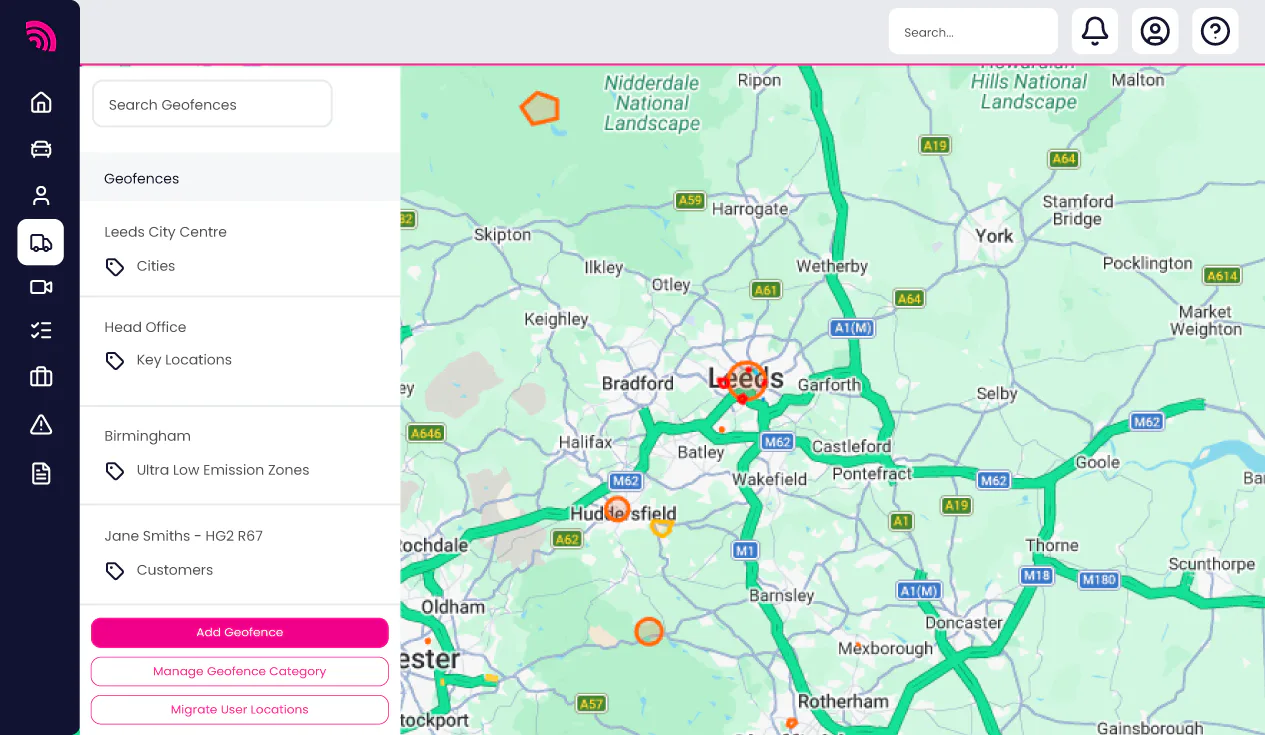Viewport: 1265px width, 735px height.
Task: Open the notifications bell icon
Action: coord(1095,31)
